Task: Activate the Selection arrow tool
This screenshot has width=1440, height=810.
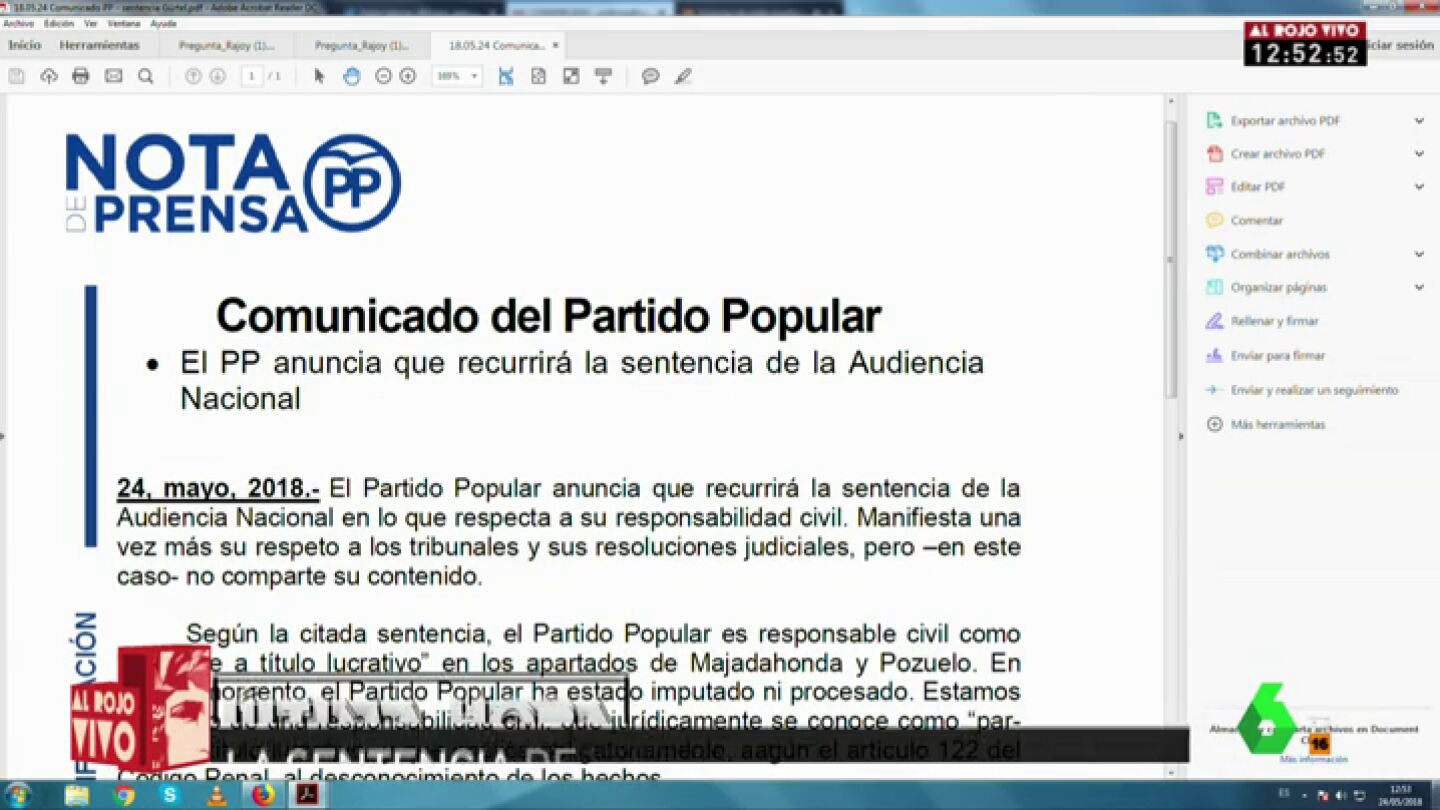Action: tap(320, 76)
